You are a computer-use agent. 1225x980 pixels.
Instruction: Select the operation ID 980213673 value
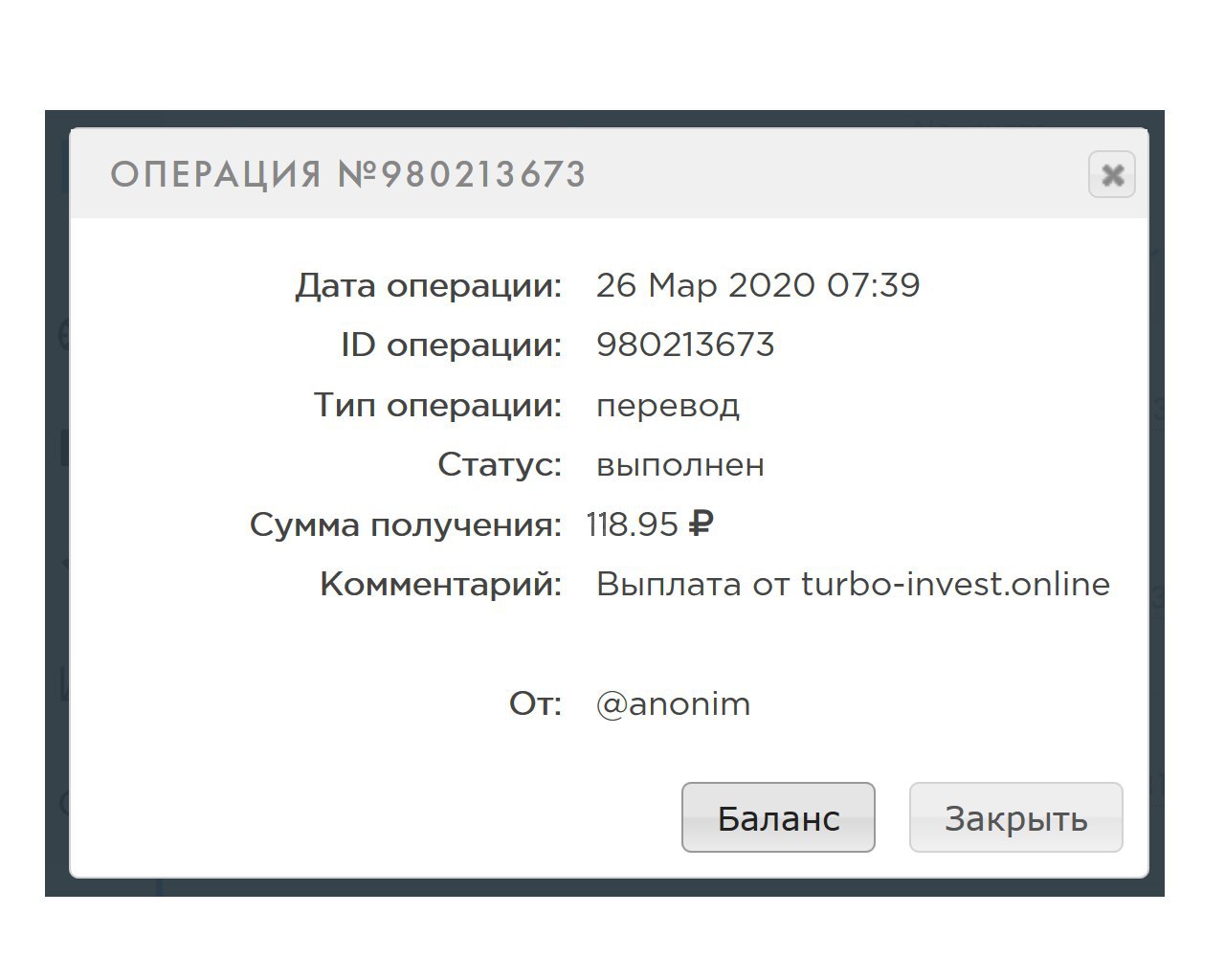(x=685, y=345)
